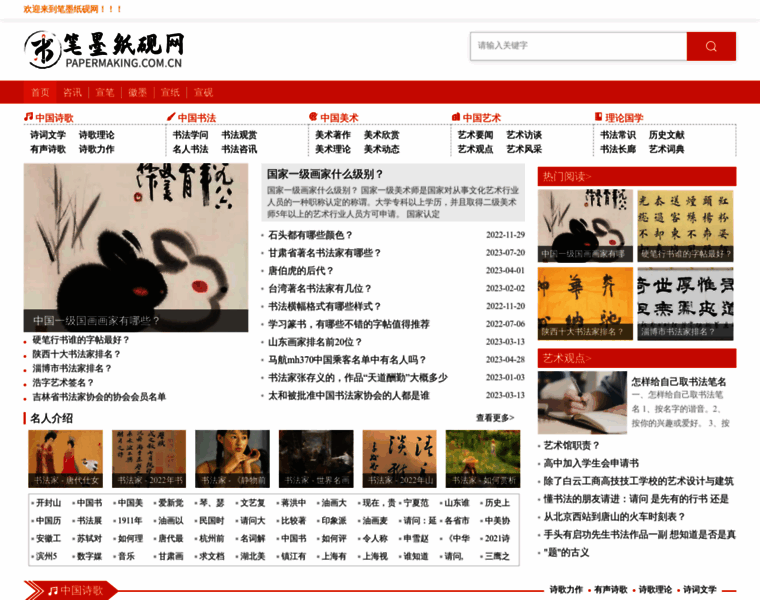Click the music note icon beside 中国诗歌 heading
Image resolution: width=760 pixels, height=600 pixels.
(28, 117)
